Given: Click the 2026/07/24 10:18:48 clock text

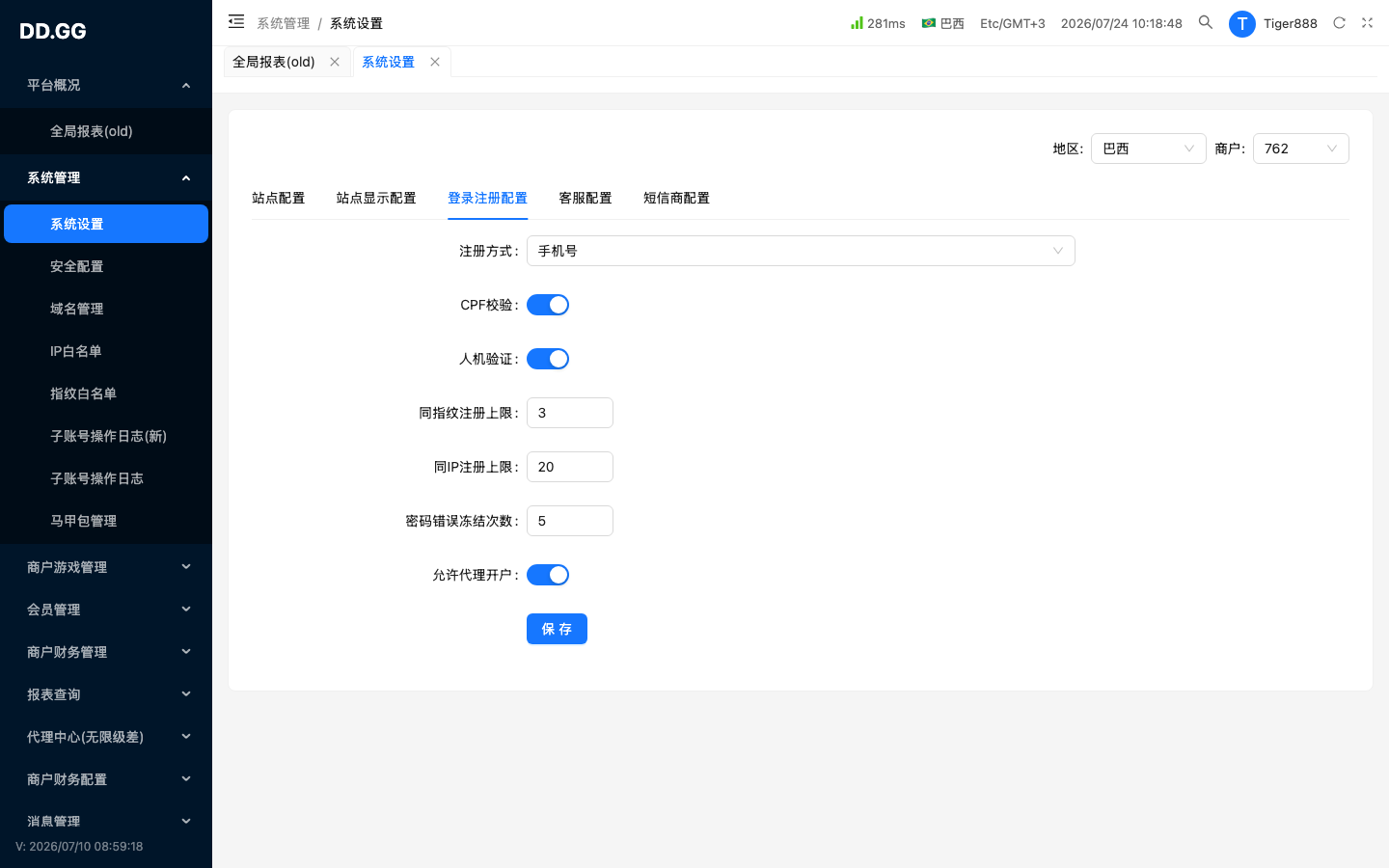Looking at the screenshot, I should click(x=1122, y=23).
